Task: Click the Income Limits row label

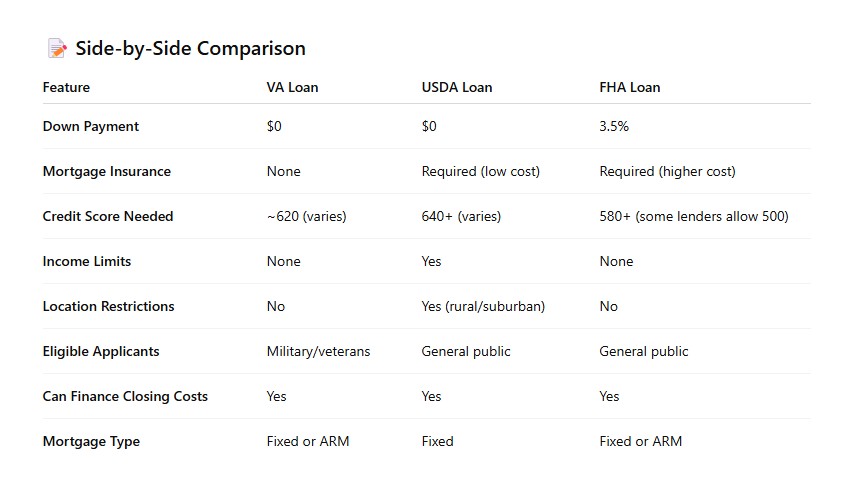Action: (87, 261)
